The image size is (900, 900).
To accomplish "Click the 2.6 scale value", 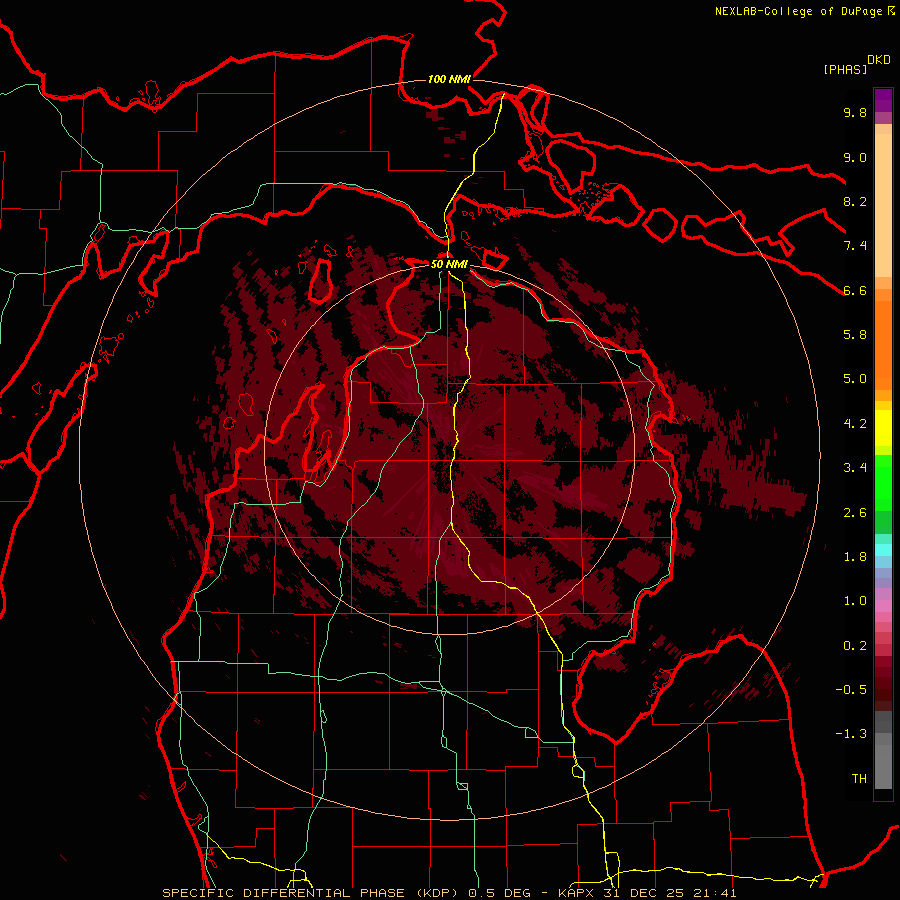I will coord(855,513).
